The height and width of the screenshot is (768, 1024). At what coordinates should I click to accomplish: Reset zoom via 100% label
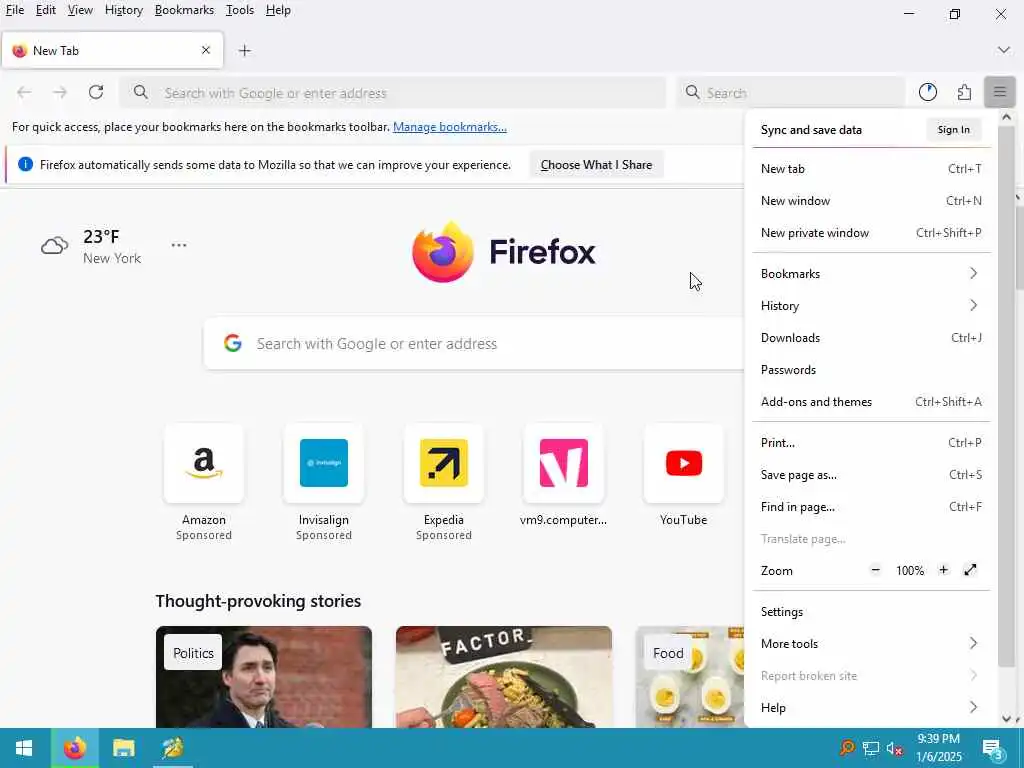tap(910, 571)
